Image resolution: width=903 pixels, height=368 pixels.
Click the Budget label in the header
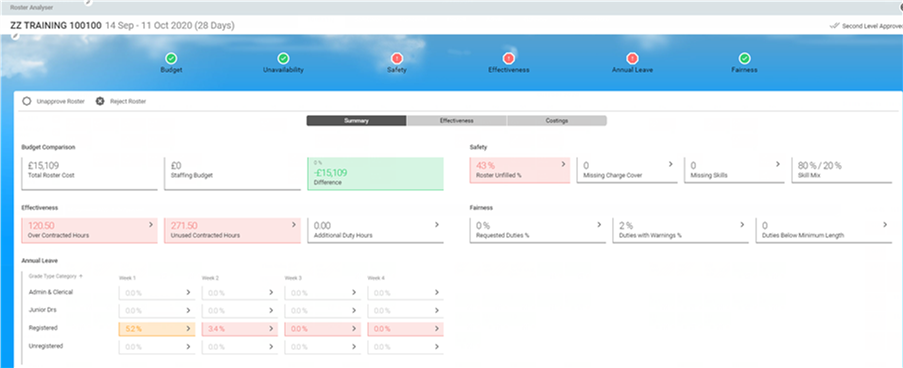click(171, 70)
